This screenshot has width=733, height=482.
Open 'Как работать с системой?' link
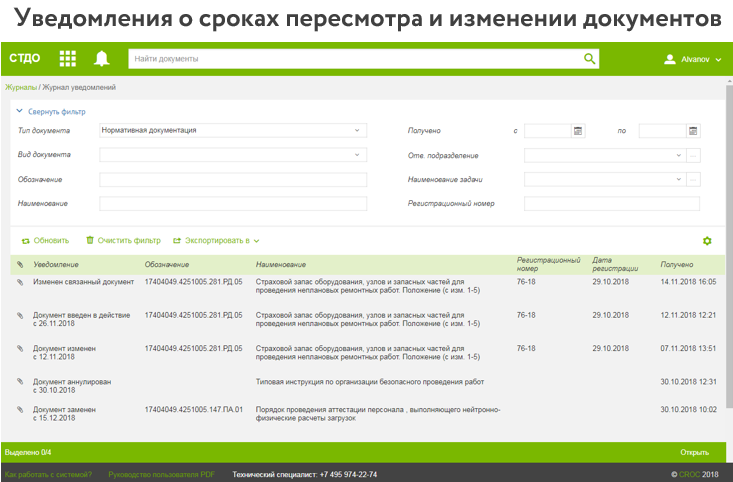pos(48,475)
